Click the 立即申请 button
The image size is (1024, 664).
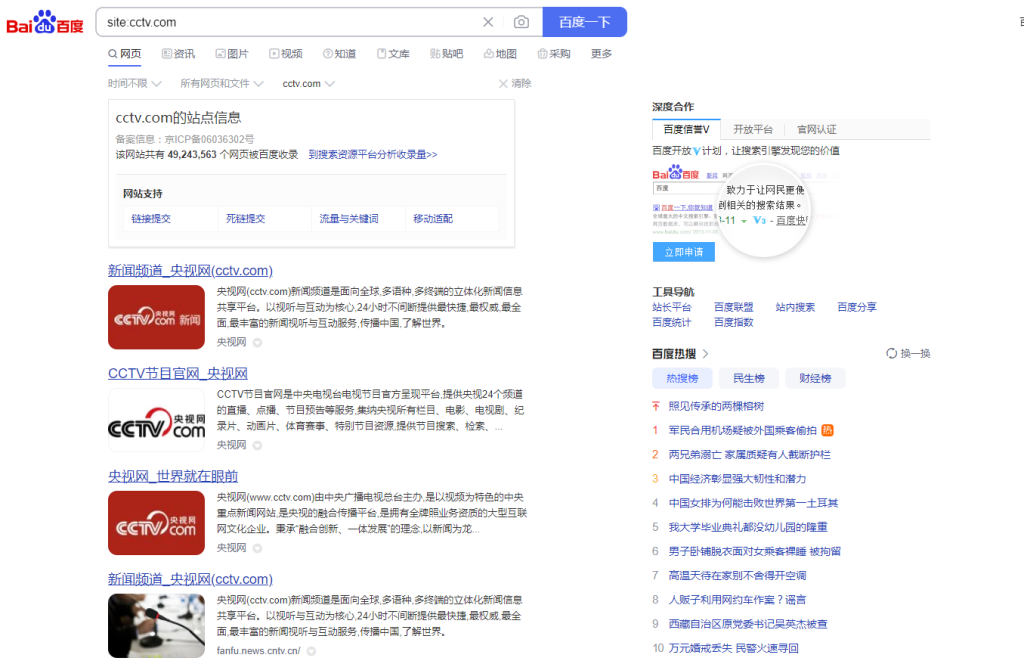tap(683, 252)
